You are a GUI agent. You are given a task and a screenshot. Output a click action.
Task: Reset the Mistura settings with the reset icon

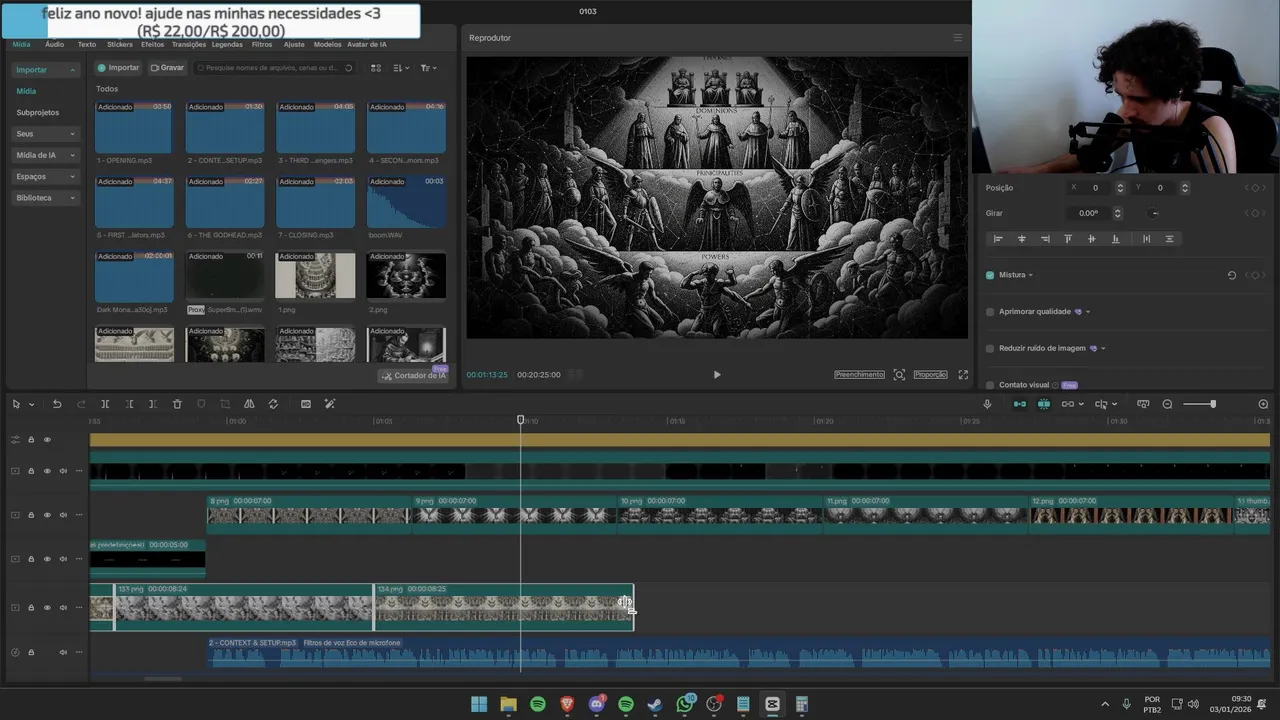(x=1232, y=275)
